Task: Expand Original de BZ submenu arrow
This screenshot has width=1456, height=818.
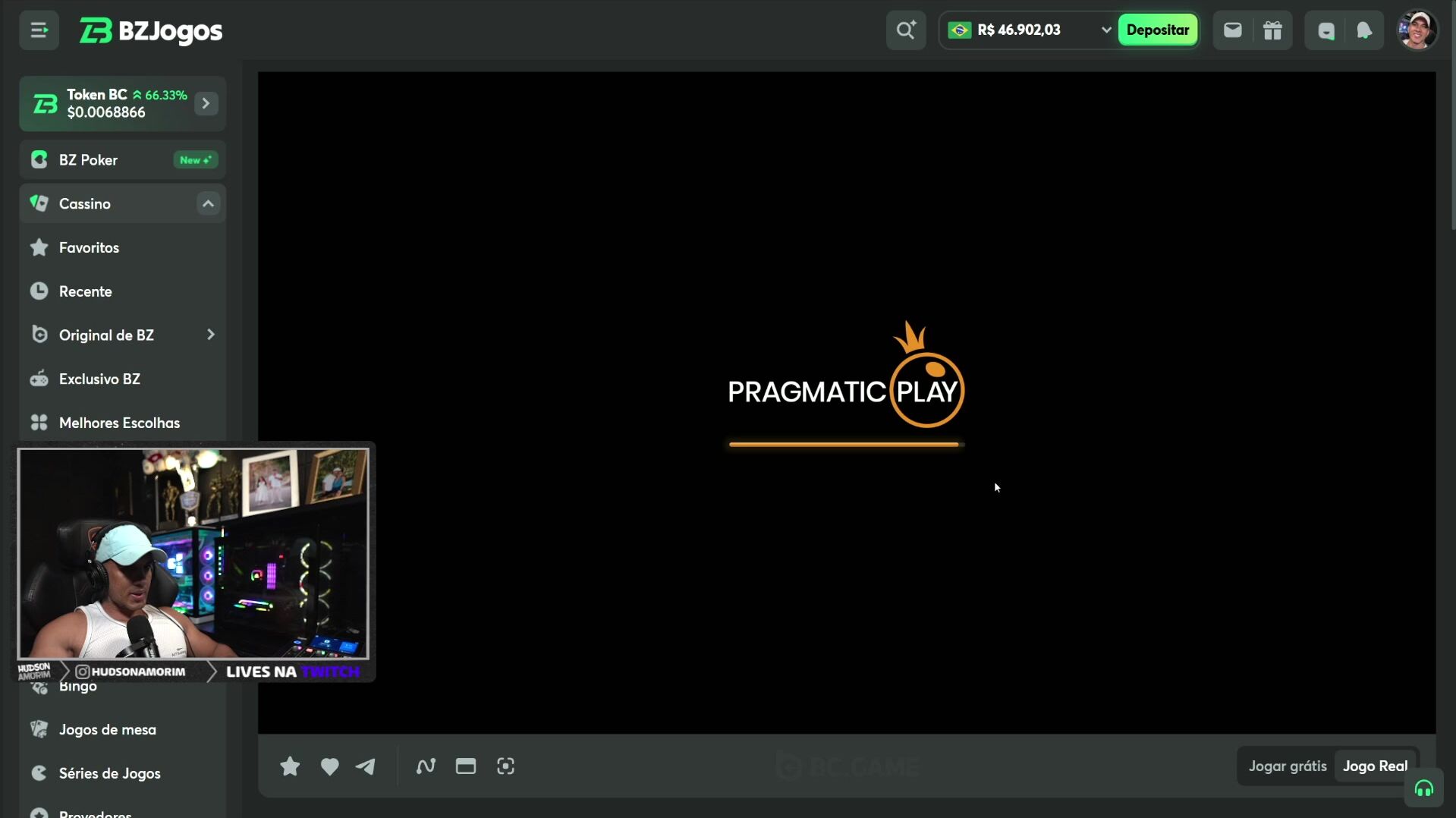Action: pyautogui.click(x=210, y=335)
